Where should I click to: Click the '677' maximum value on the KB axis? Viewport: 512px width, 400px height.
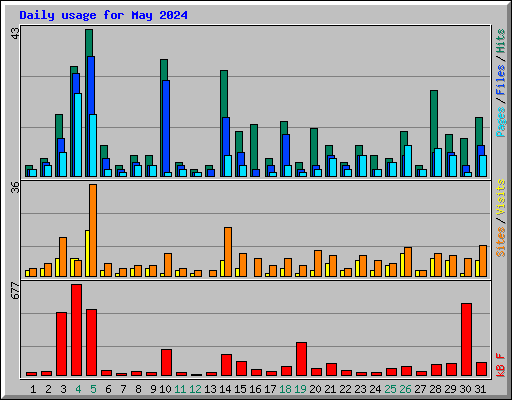(15, 290)
